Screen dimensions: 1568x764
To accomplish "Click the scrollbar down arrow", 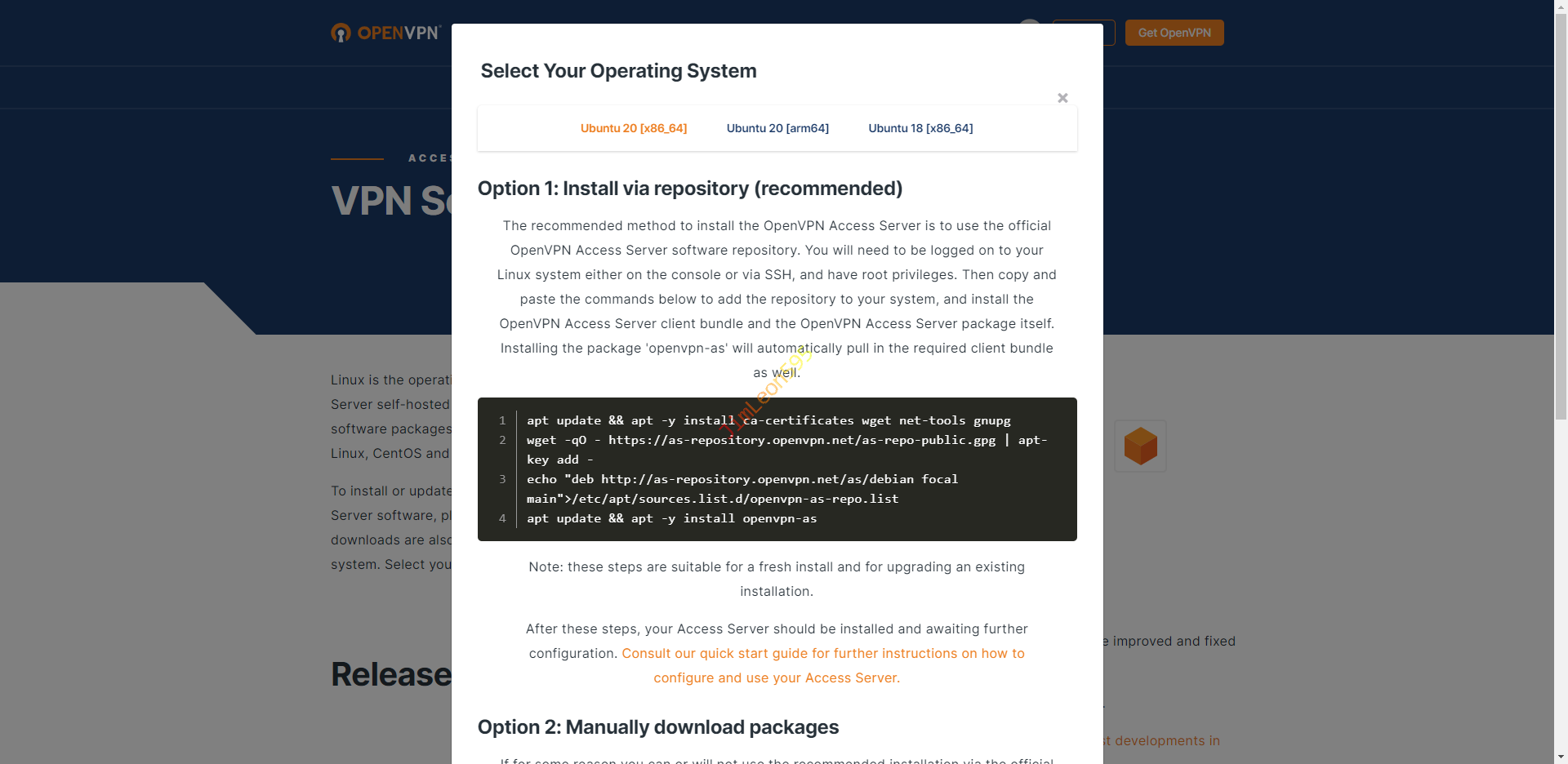I will click(x=1561, y=757).
